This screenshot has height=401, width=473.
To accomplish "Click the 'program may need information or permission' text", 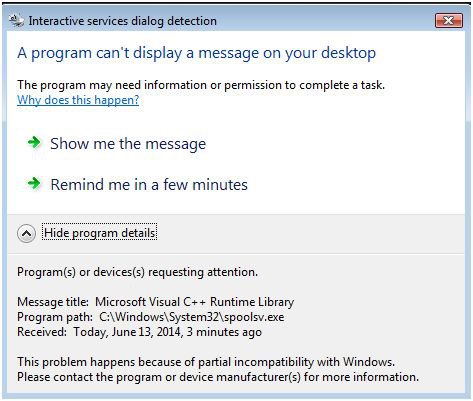I will click(201, 85).
